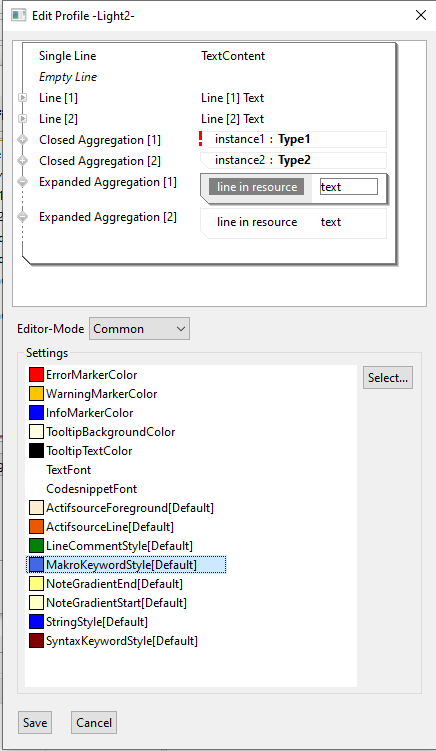Collapse Expanded Aggregation [1] minus icon
The width and height of the screenshot is (436, 751).
pos(23,182)
